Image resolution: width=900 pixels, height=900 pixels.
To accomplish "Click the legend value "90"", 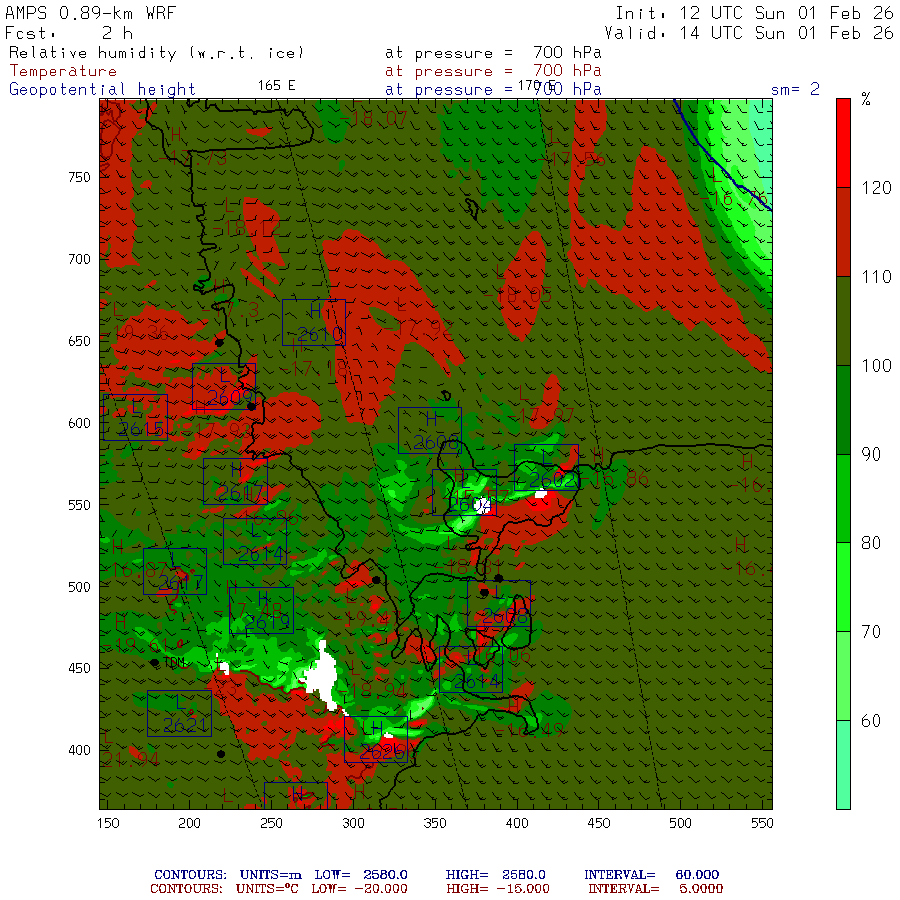I will [871, 455].
